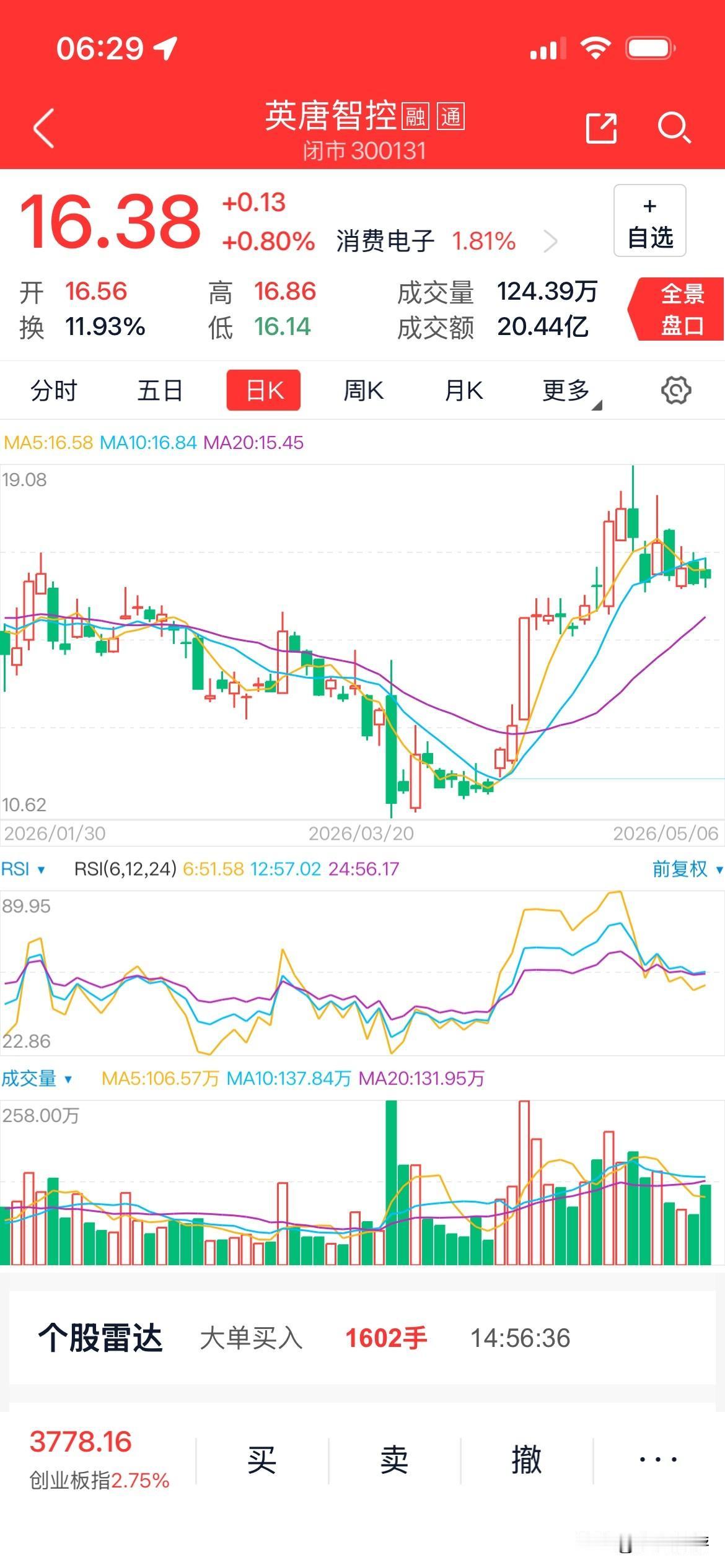
Task: Open 个股雷达 card
Action: (362, 1338)
